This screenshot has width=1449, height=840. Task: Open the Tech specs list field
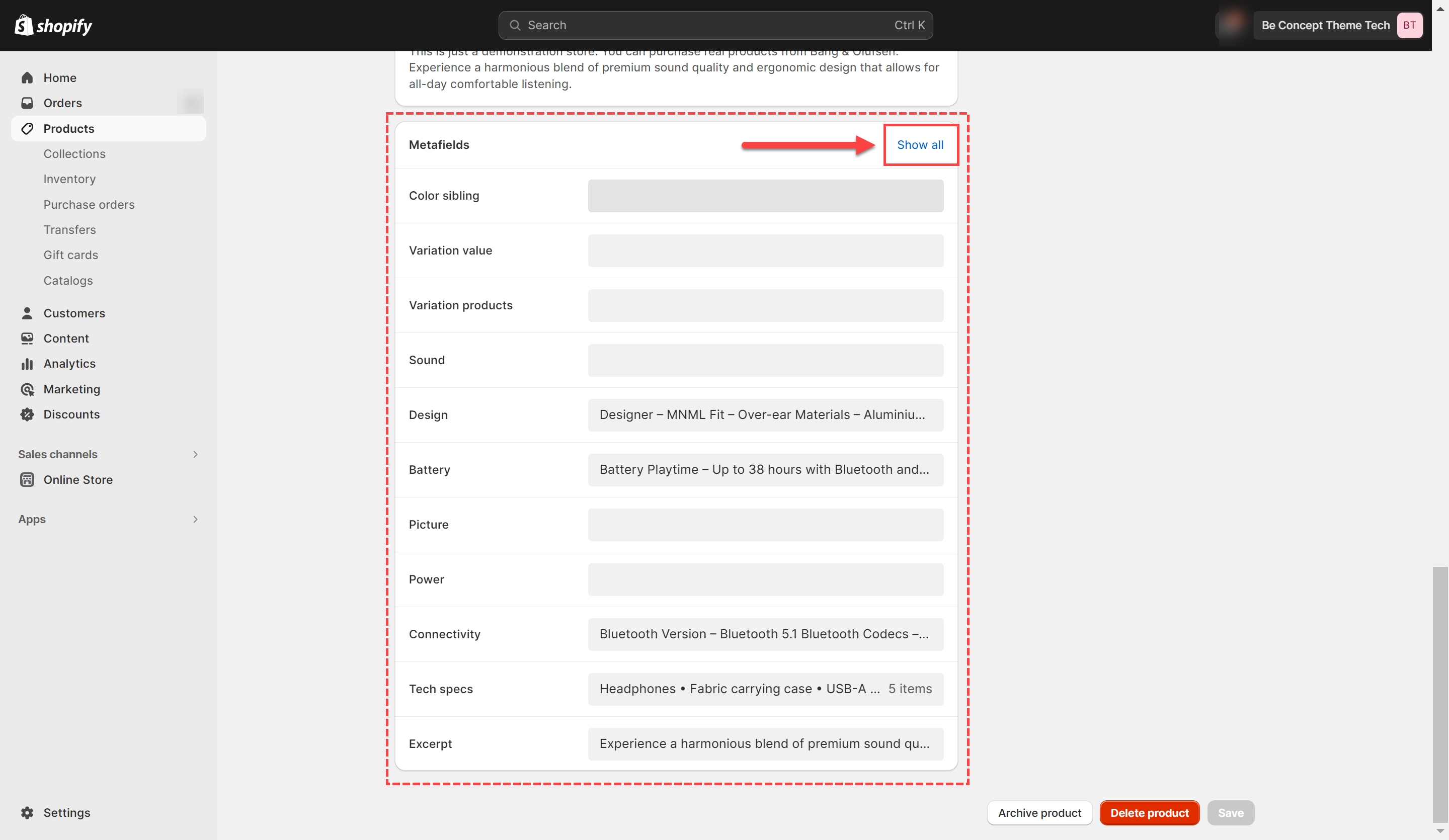tap(765, 690)
